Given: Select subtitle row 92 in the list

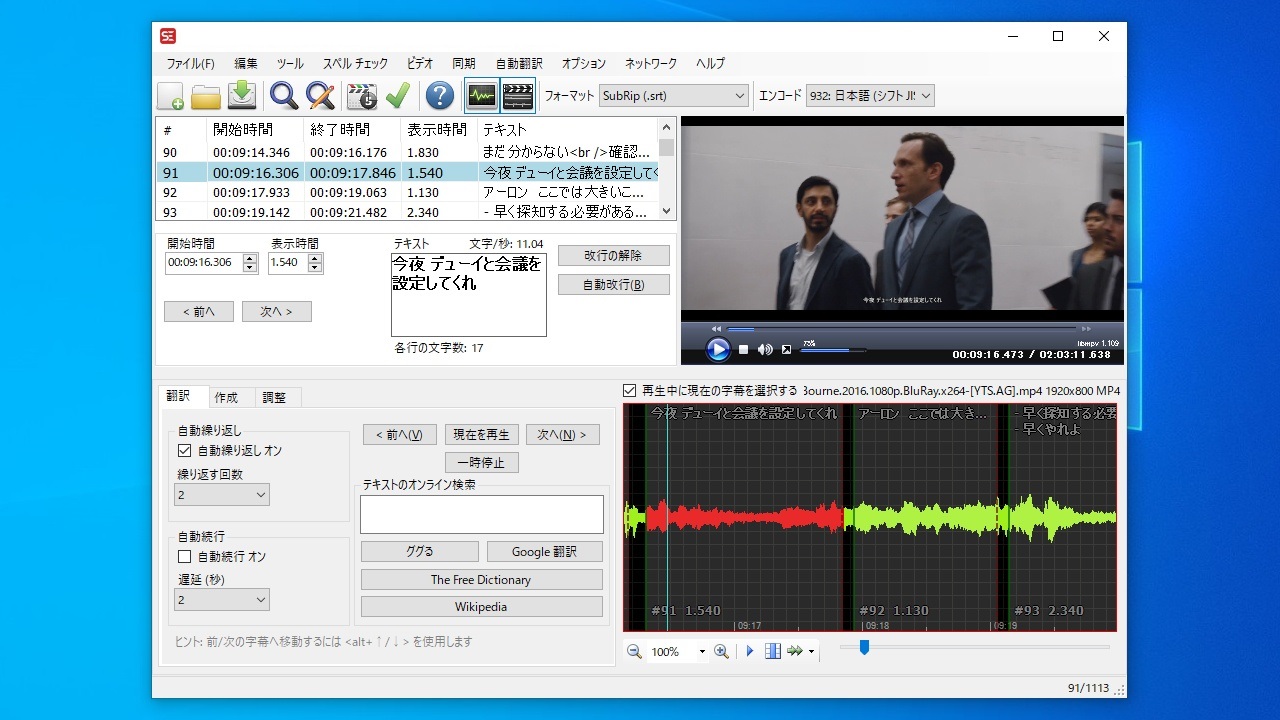Looking at the screenshot, I should (409, 192).
